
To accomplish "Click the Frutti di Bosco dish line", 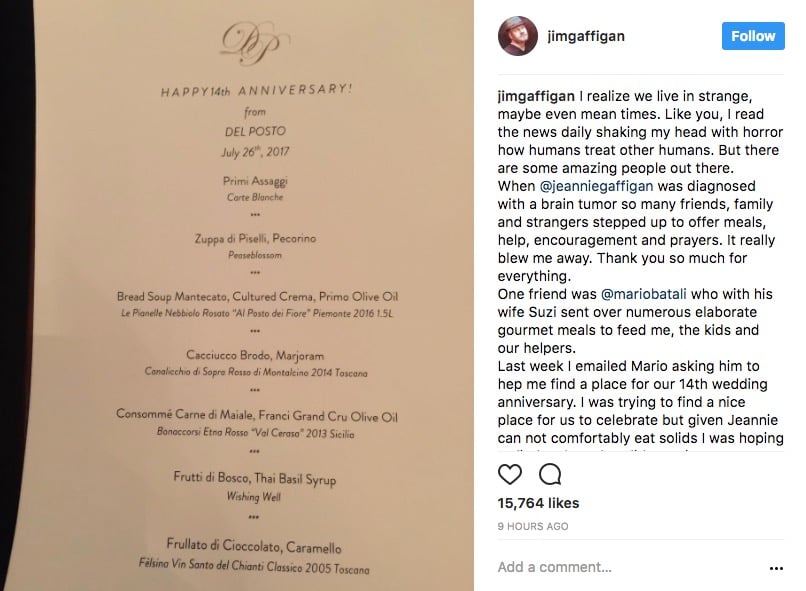I will (255, 478).
